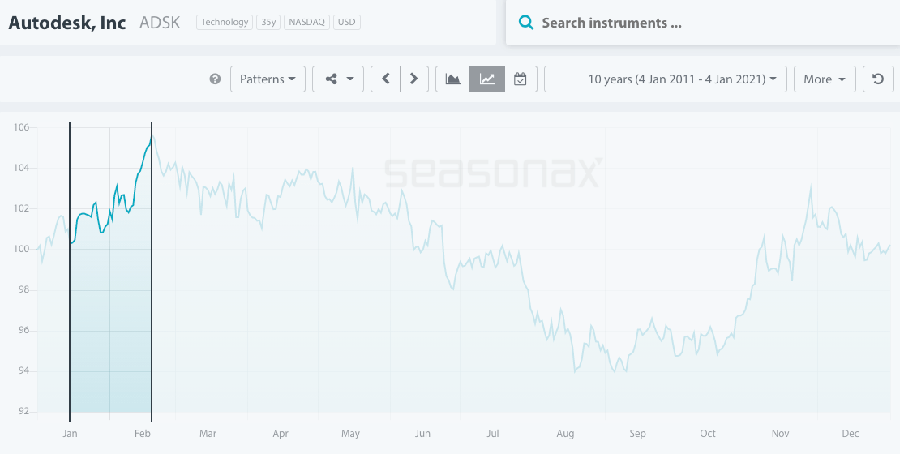Click the 35y tag
900x454 pixels.
pyautogui.click(x=268, y=21)
